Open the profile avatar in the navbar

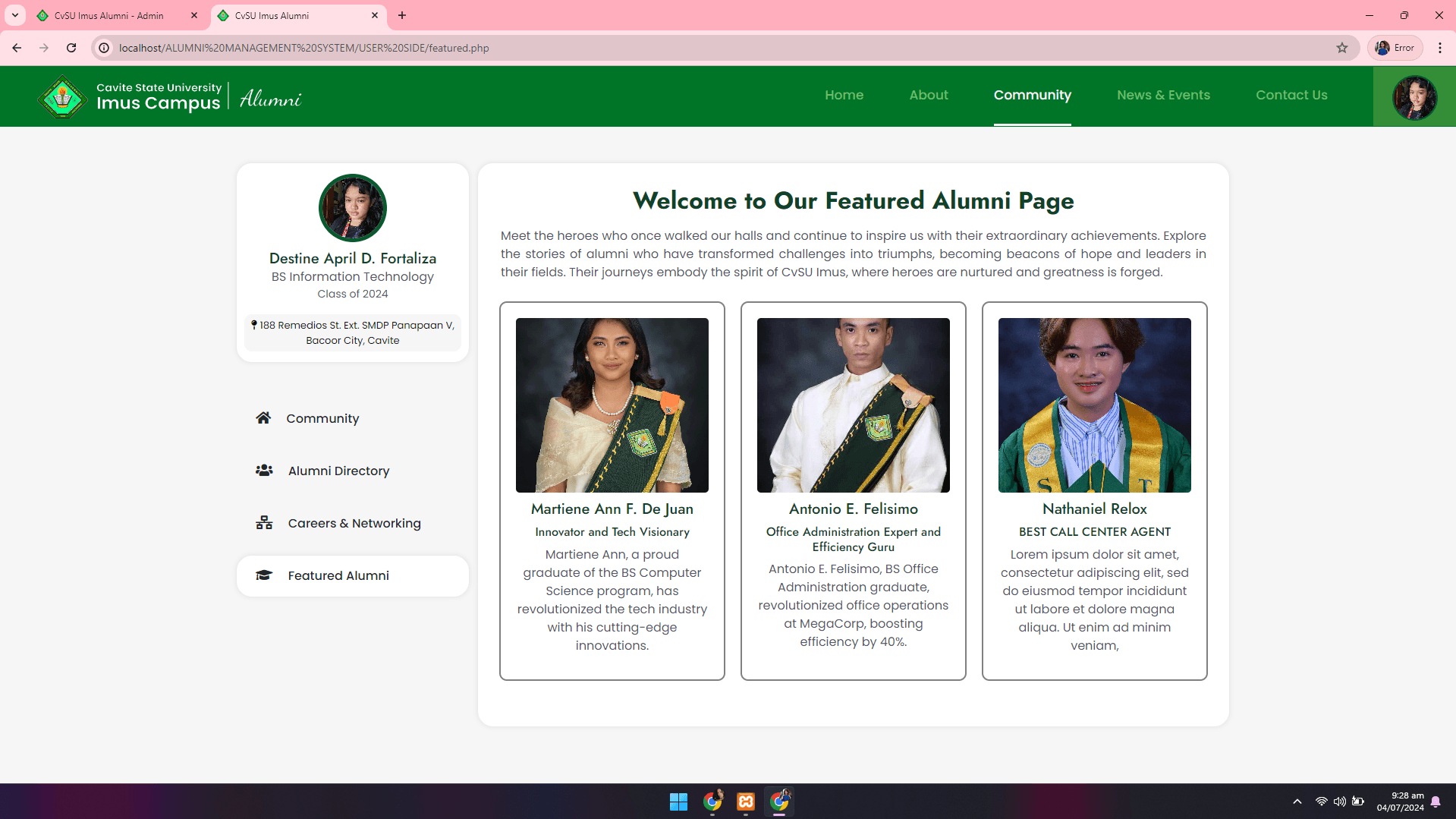point(1414,96)
